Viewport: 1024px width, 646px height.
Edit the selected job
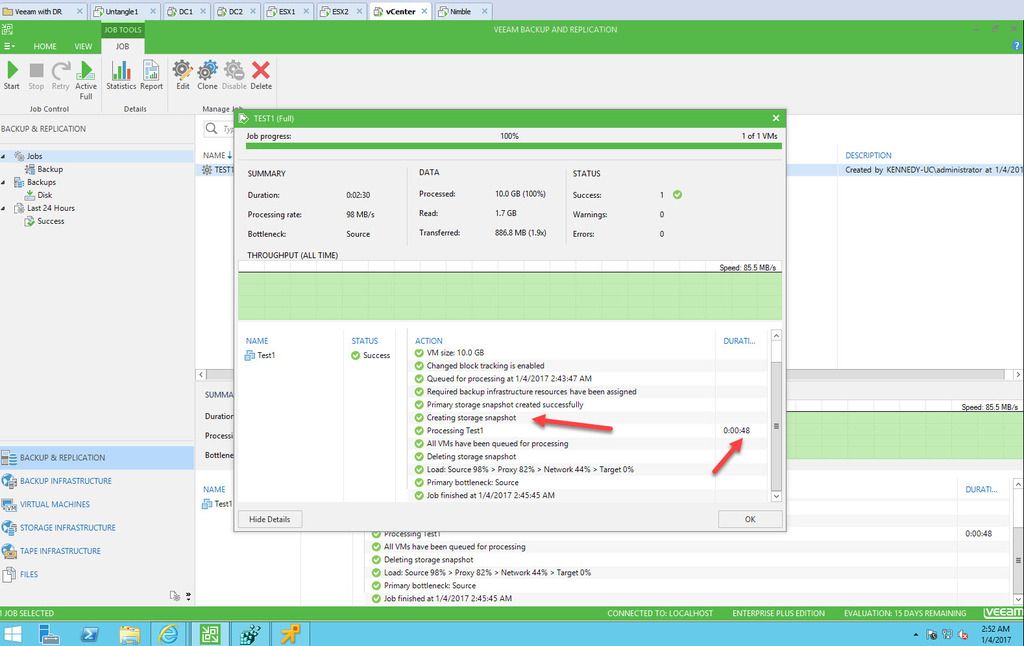coord(183,75)
